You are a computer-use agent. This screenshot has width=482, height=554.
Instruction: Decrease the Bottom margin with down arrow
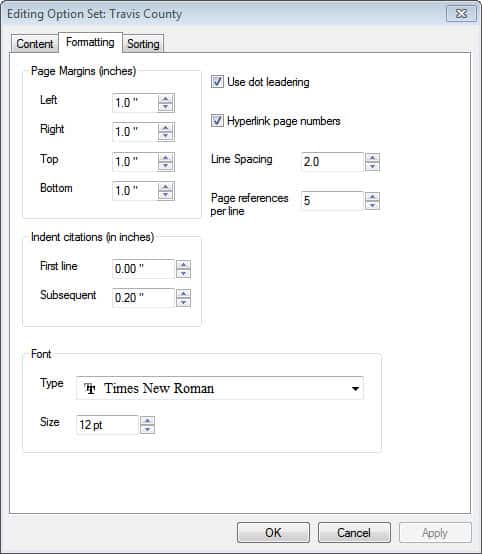165,195
